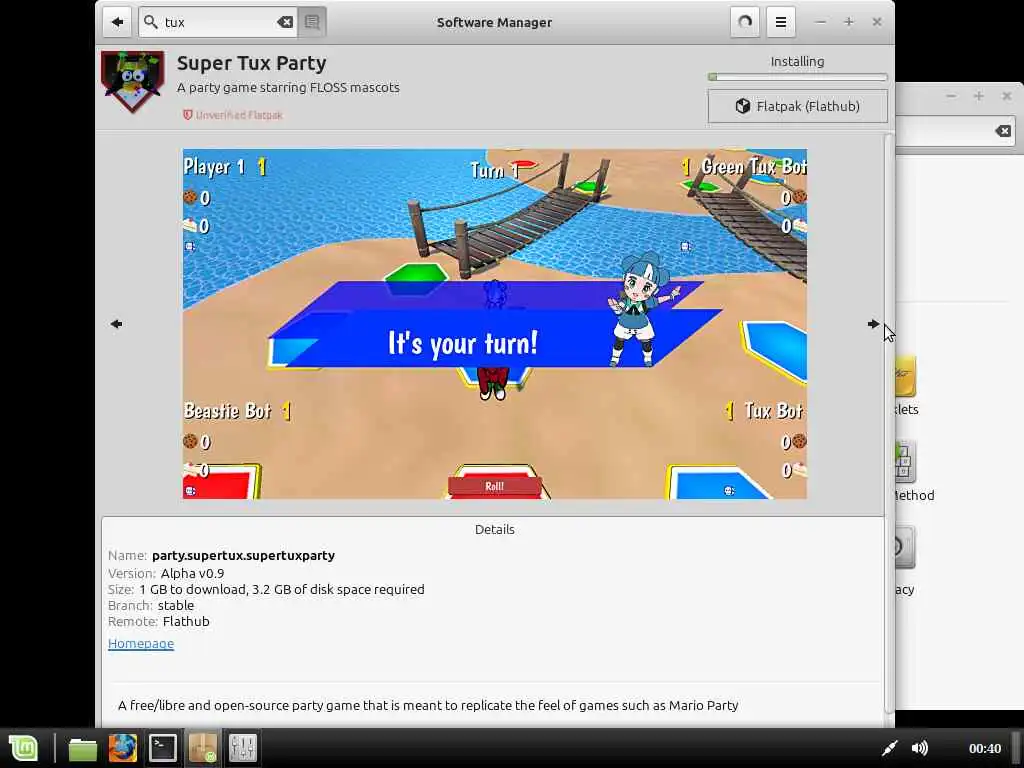This screenshot has width=1024, height=768.
Task: Open the volume tray icon
Action: (920, 748)
